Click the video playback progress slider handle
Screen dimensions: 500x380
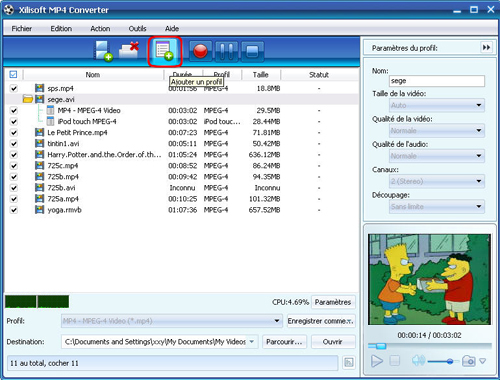381,346
